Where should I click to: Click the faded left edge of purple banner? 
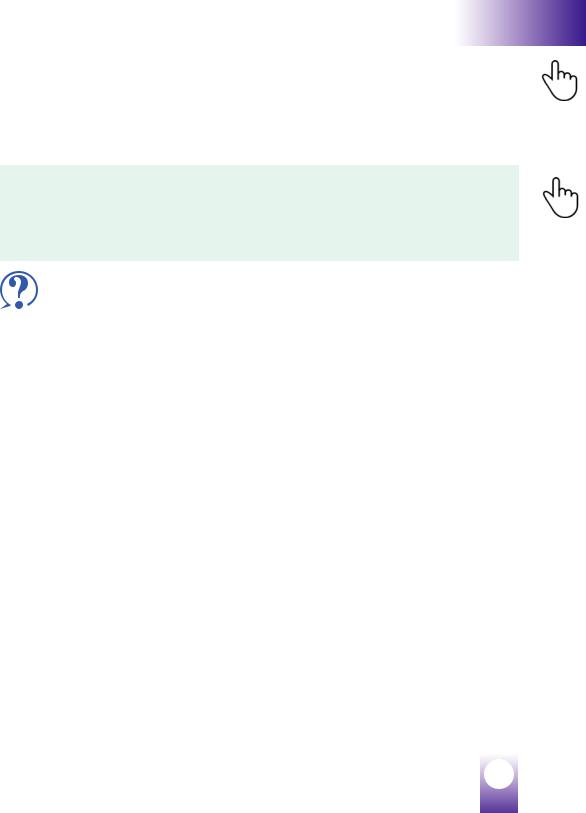[467, 23]
